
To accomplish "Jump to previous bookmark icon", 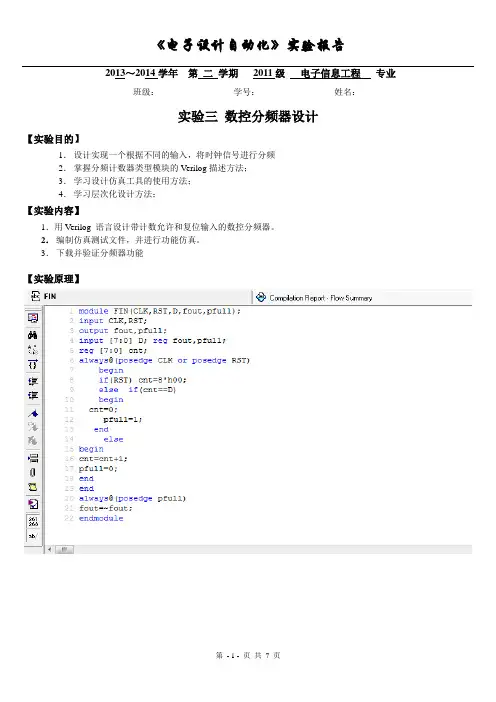I will click(x=33, y=441).
